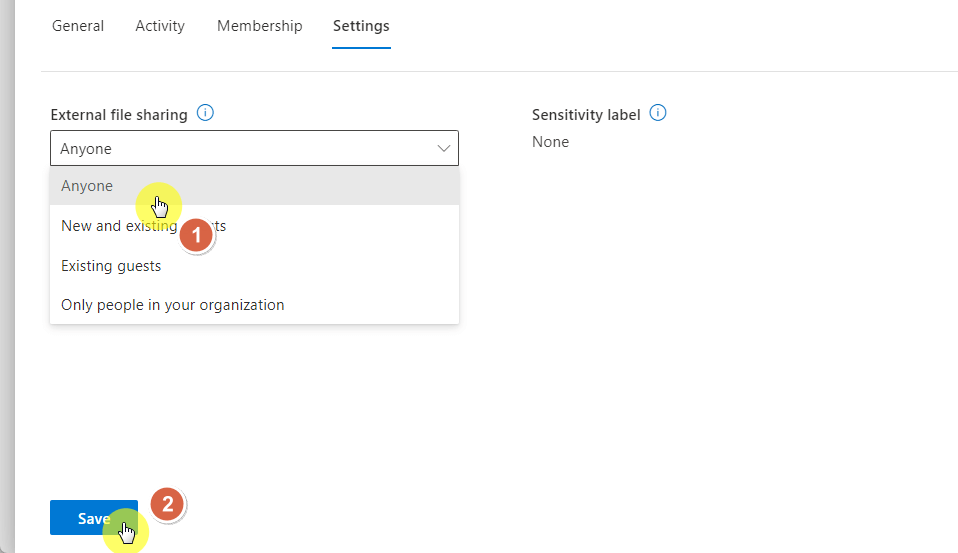This screenshot has width=958, height=553.
Task: Select the Settings tab
Action: (361, 26)
